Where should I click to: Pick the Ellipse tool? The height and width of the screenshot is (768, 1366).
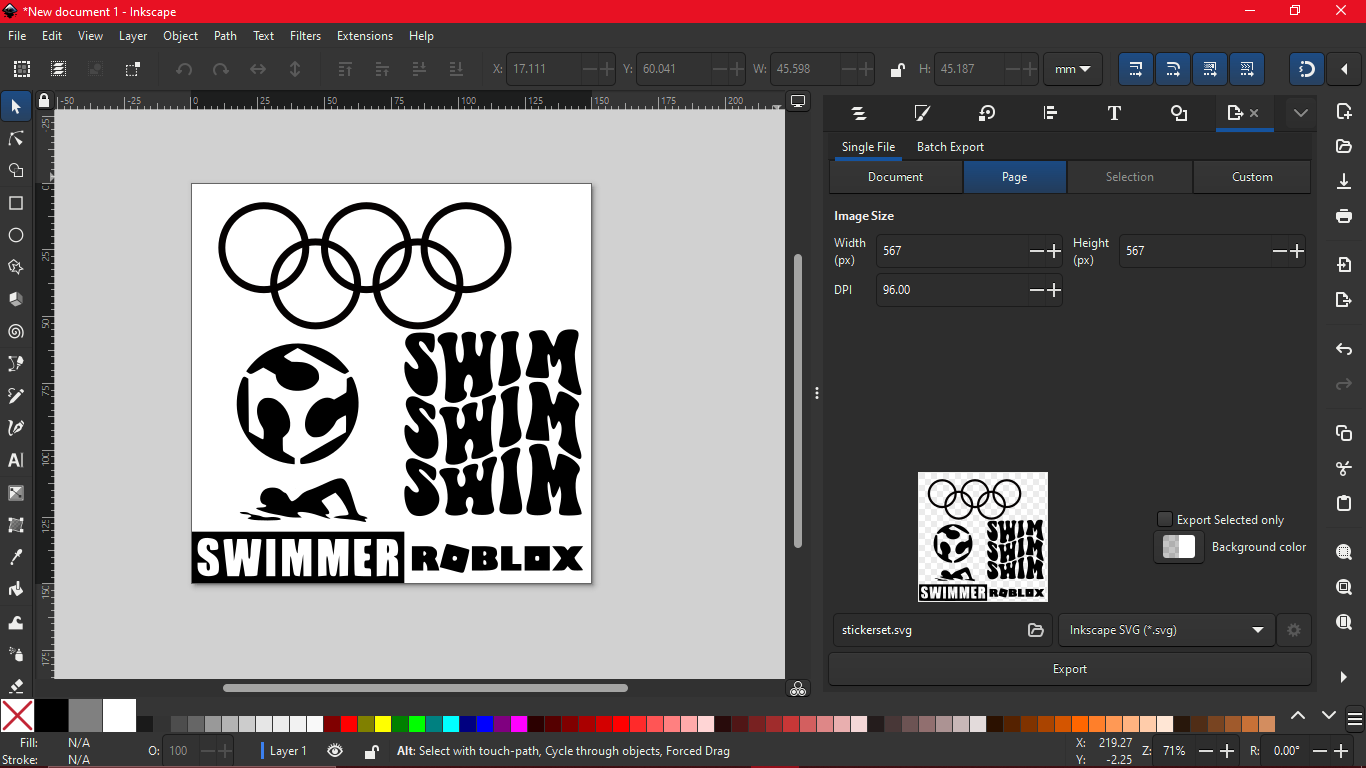pos(16,235)
